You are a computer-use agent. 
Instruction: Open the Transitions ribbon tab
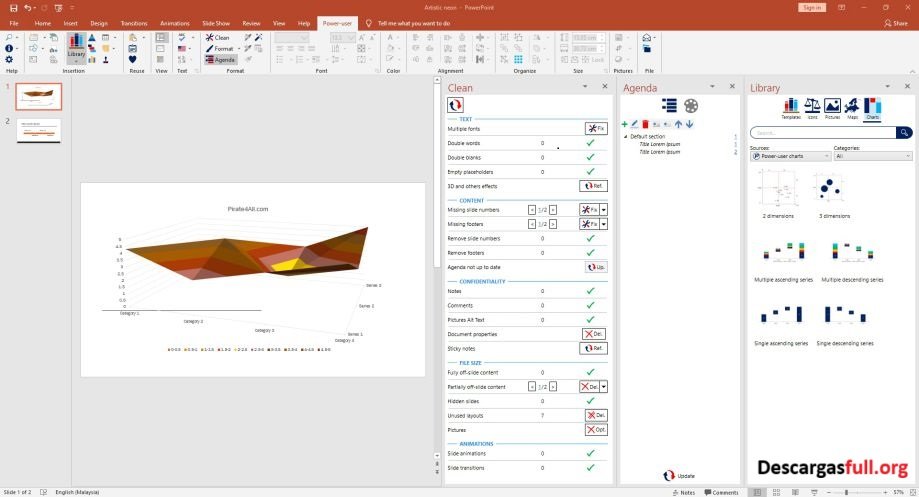[134, 23]
